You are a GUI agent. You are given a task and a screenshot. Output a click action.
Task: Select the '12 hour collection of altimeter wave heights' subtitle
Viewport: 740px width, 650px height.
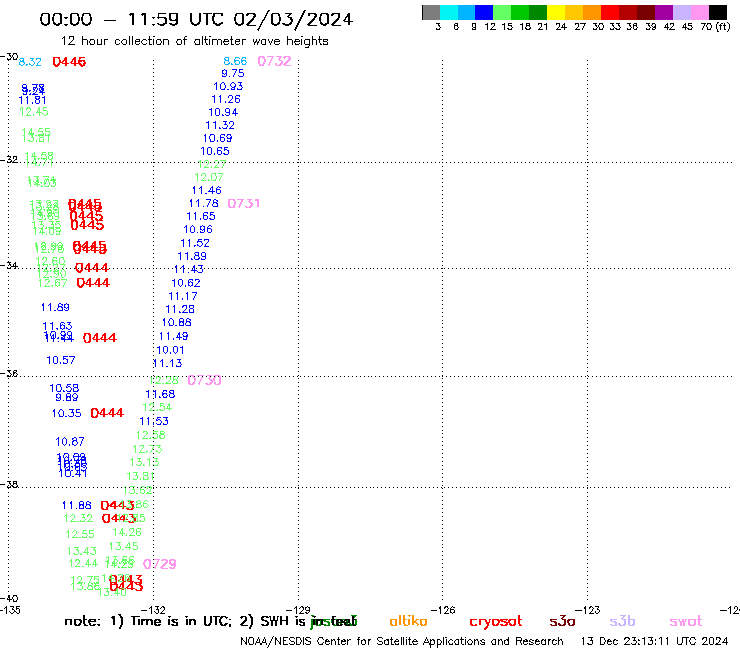[194, 41]
